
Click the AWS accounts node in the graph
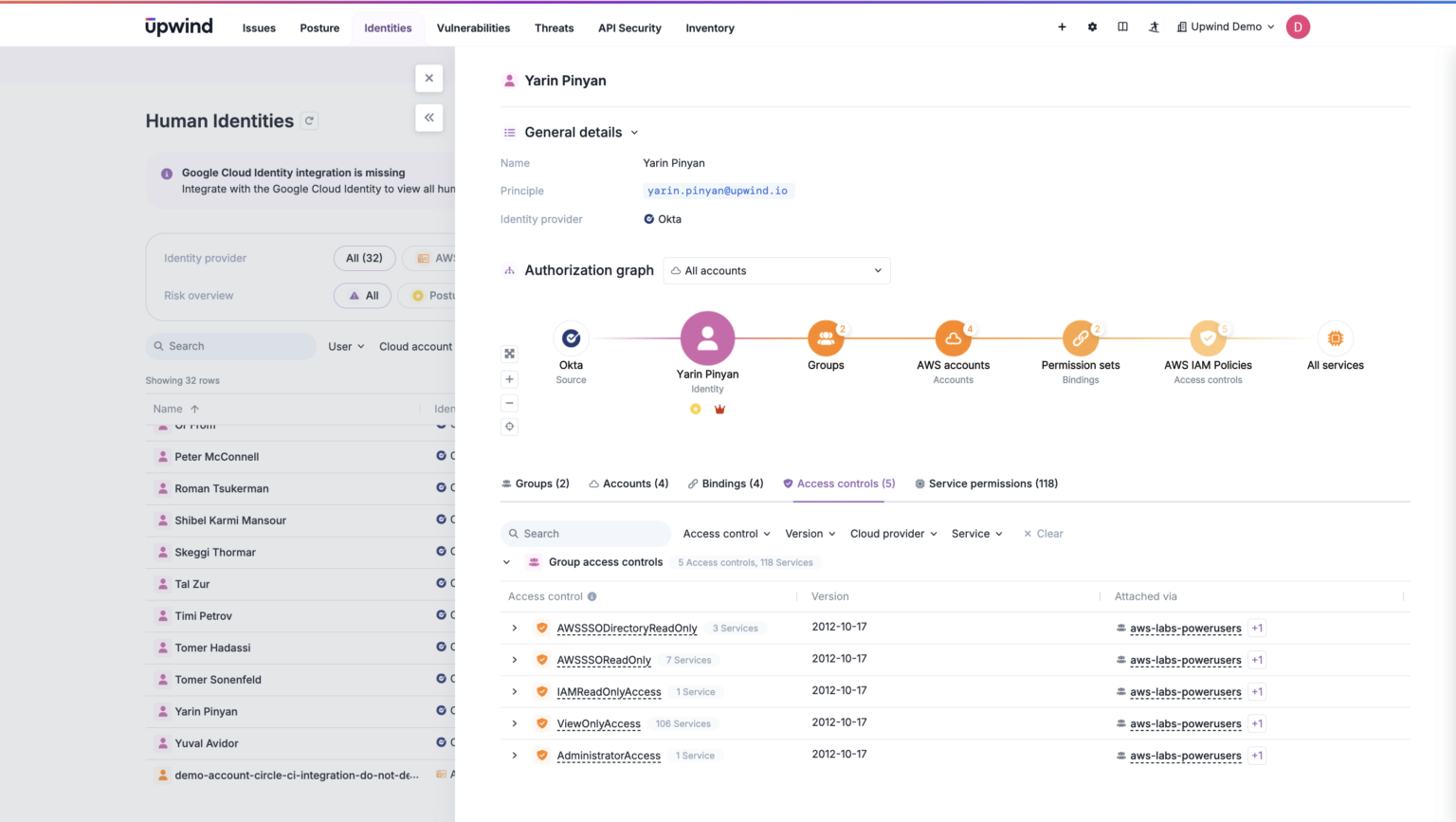tap(953, 338)
